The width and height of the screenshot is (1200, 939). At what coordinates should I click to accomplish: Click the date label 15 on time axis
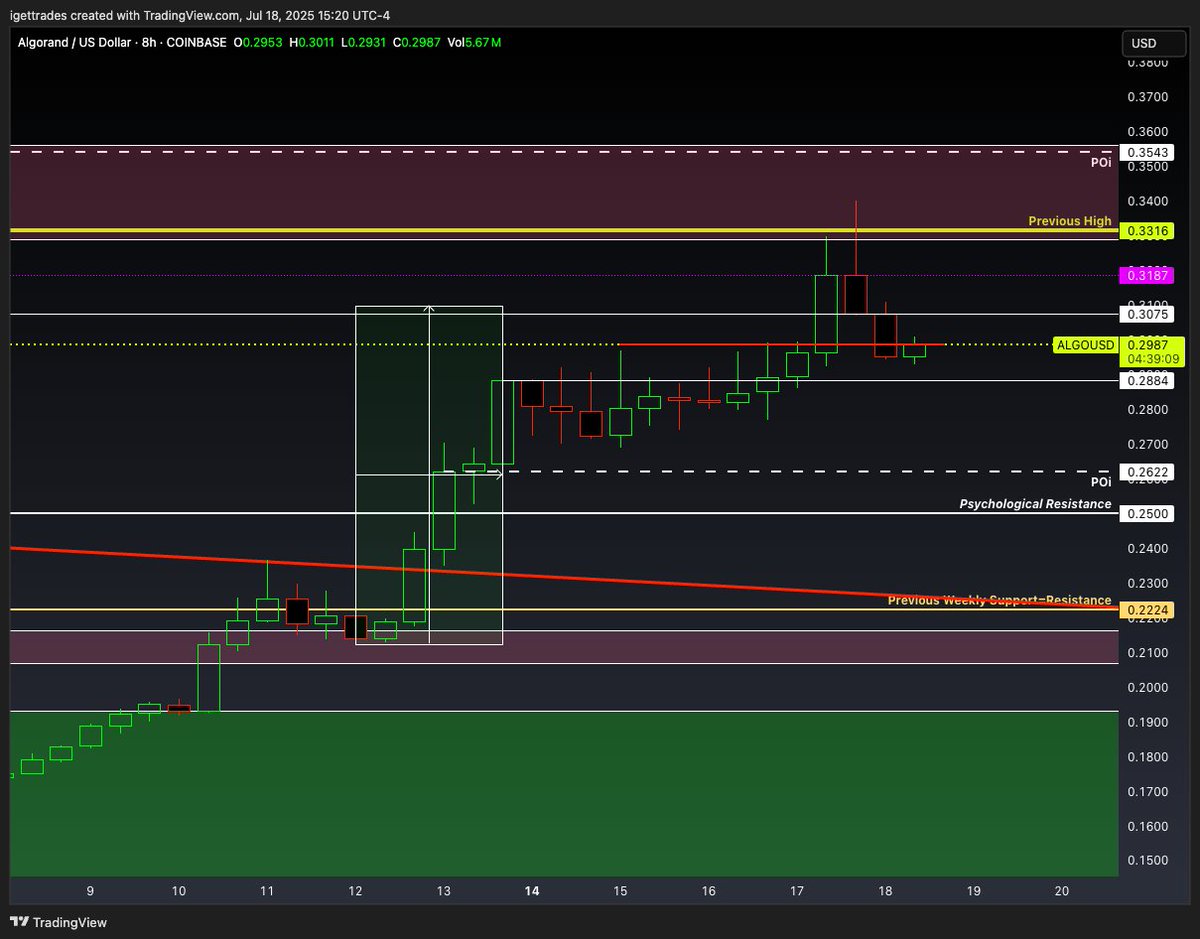click(620, 891)
